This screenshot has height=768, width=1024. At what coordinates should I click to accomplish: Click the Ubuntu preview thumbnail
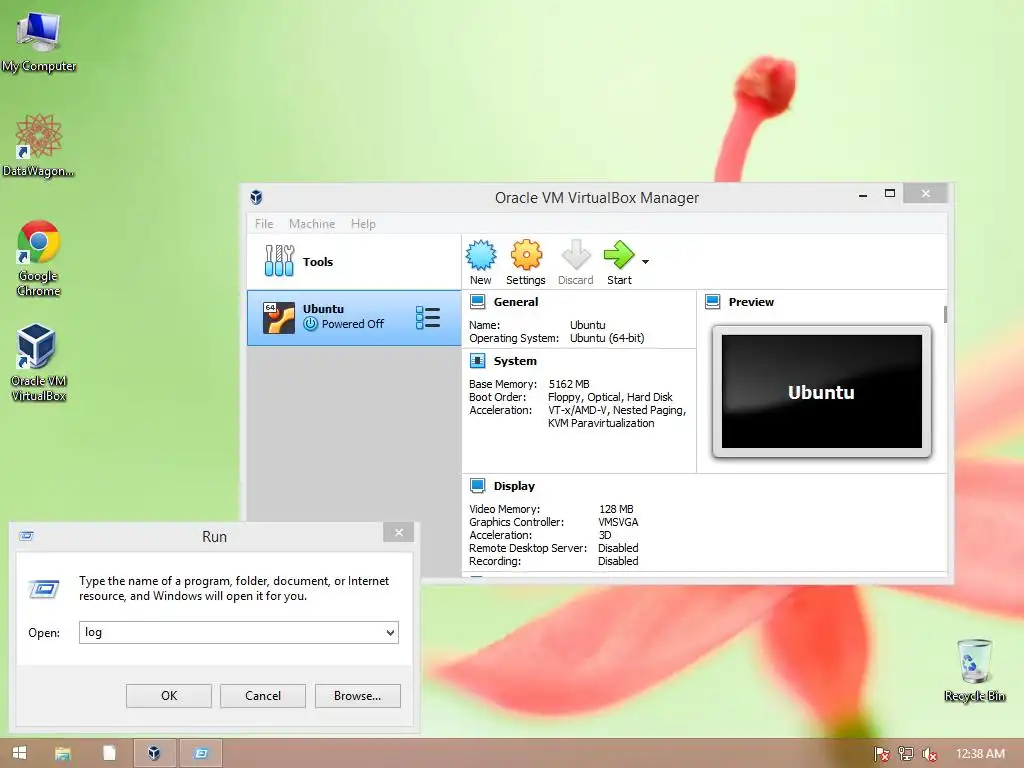[822, 392]
